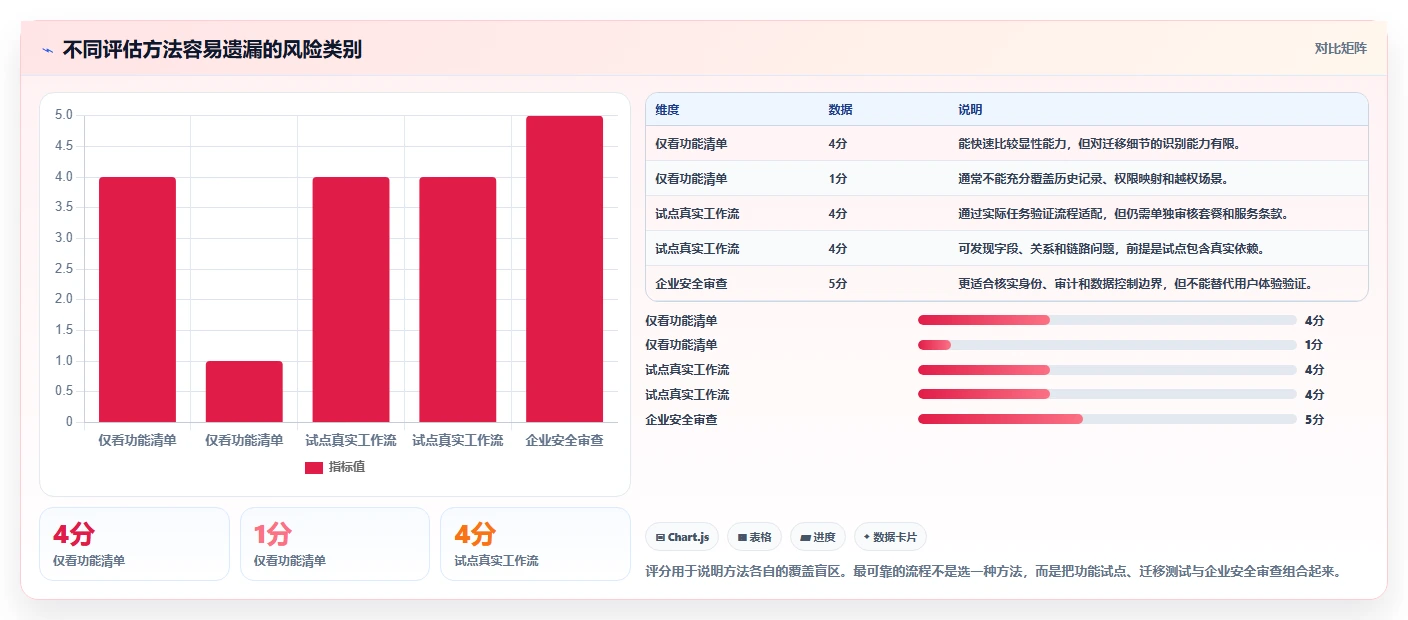Open the Chart.js chip
This screenshot has height=620, width=1408.
click(682, 537)
